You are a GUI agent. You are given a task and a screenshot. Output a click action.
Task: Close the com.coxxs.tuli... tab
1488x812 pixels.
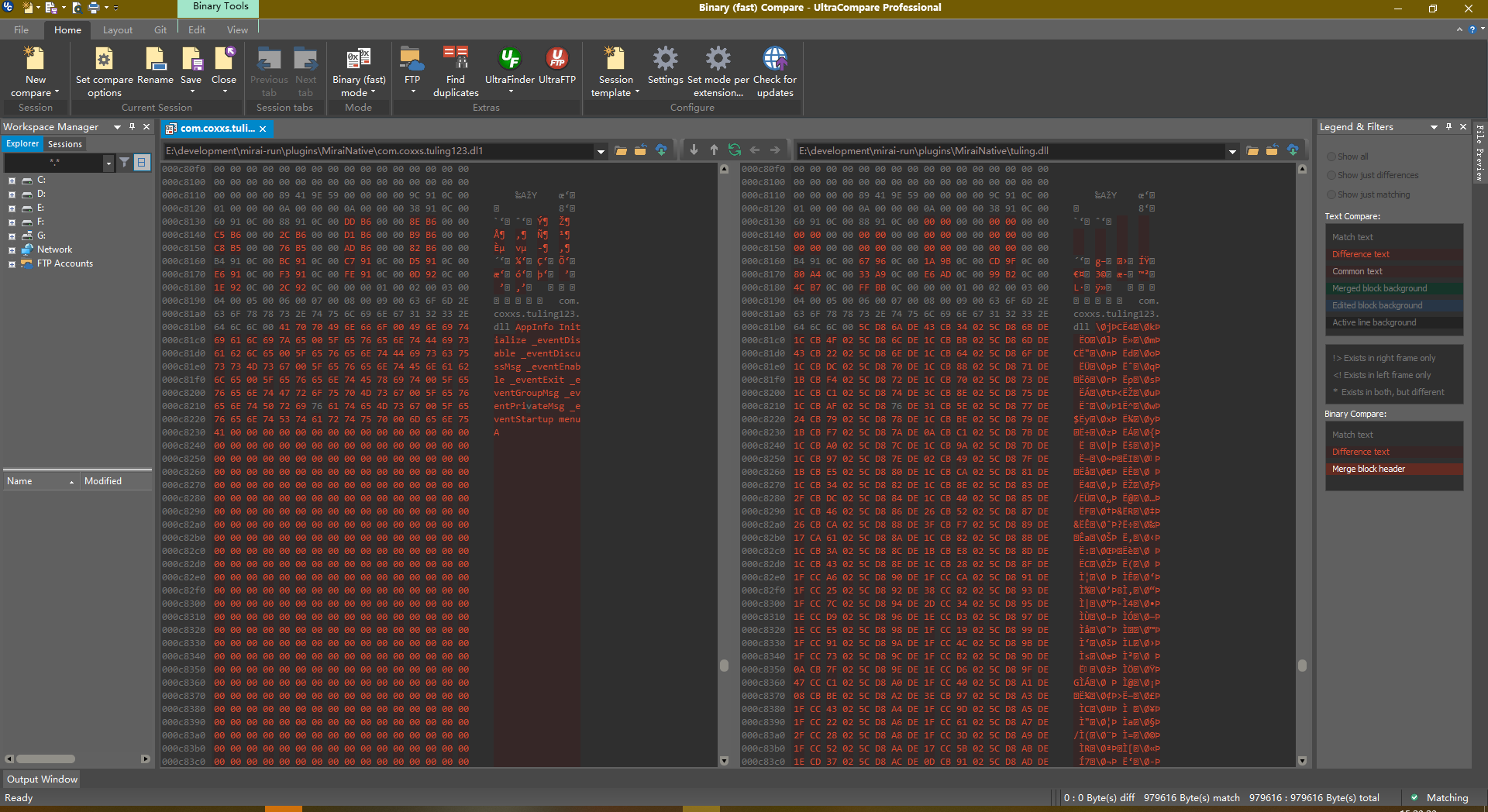click(x=263, y=129)
